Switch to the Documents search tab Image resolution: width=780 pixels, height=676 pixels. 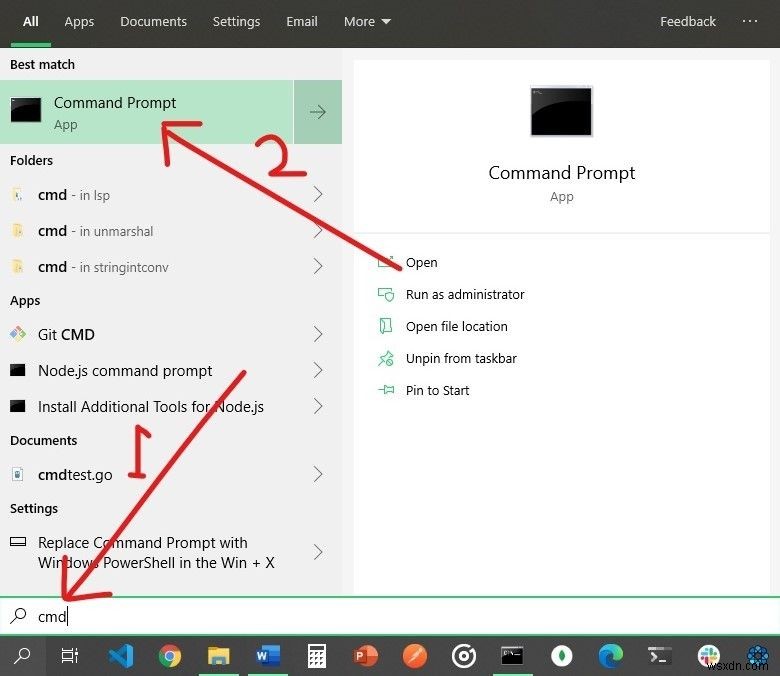153,21
